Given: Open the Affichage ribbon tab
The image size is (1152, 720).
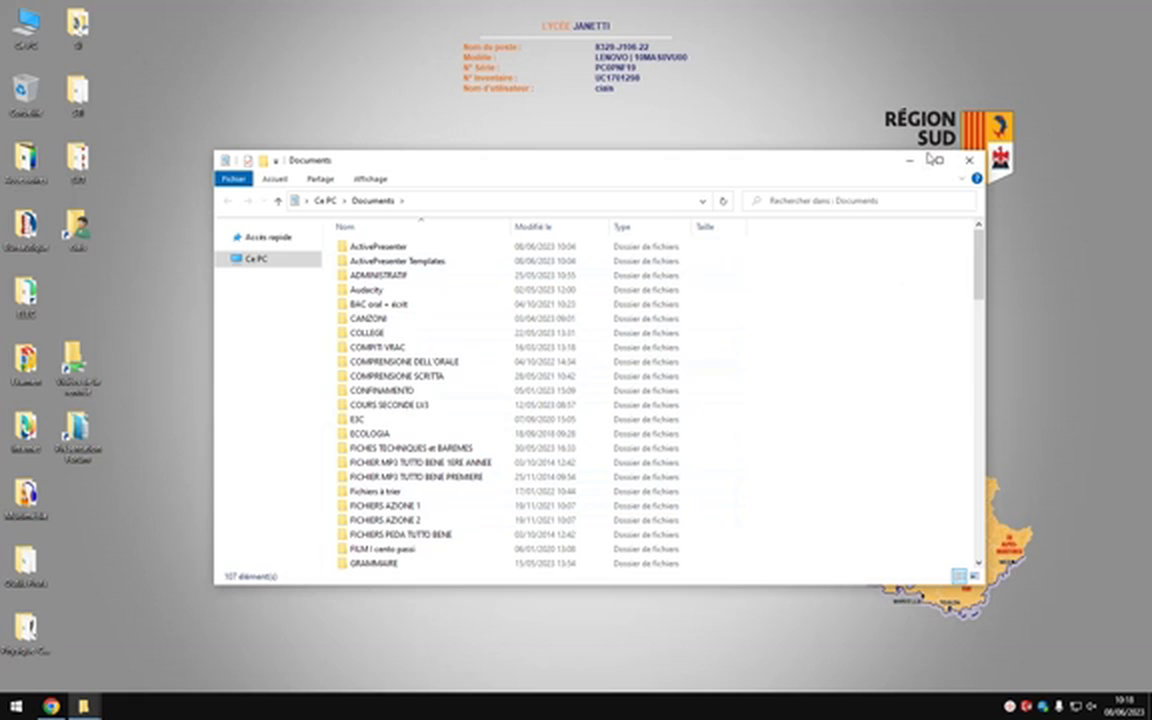Looking at the screenshot, I should (370, 179).
